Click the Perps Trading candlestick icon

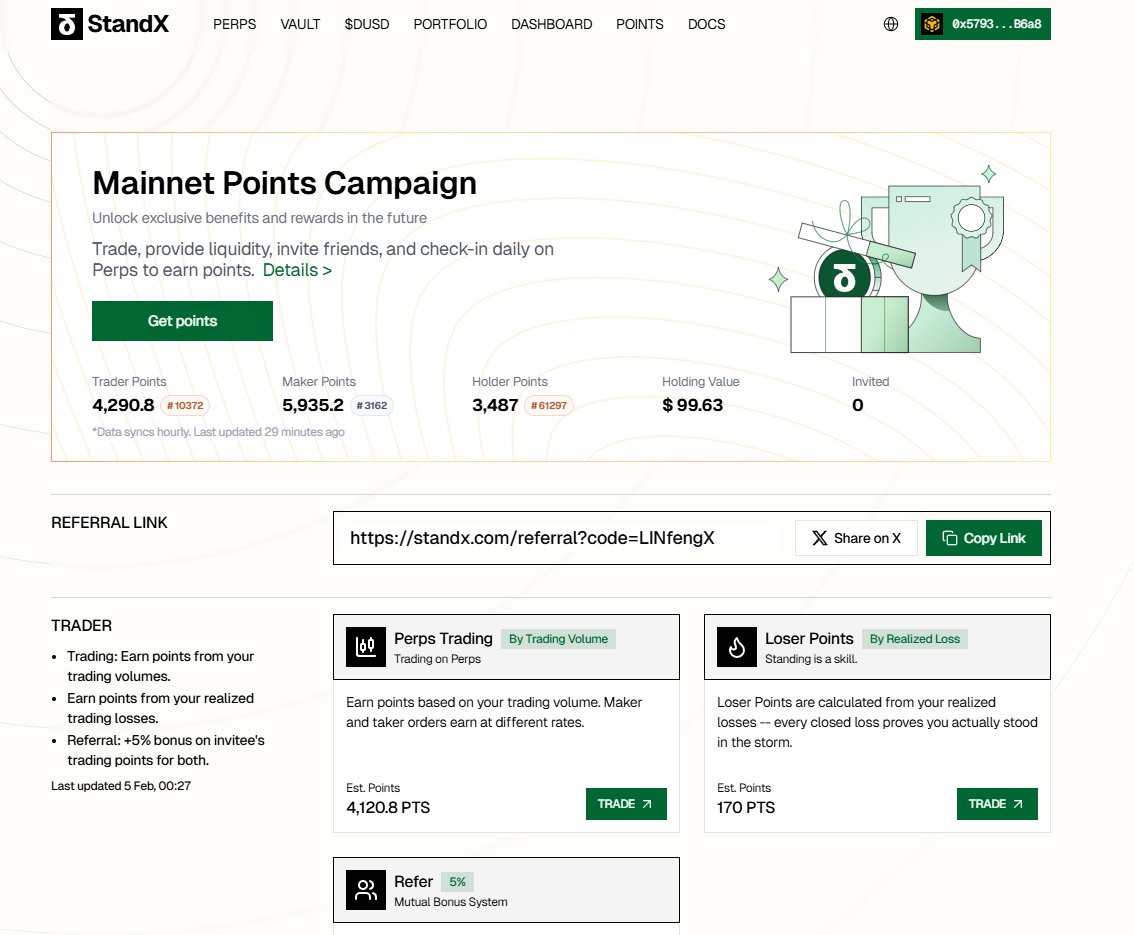[x=366, y=646]
